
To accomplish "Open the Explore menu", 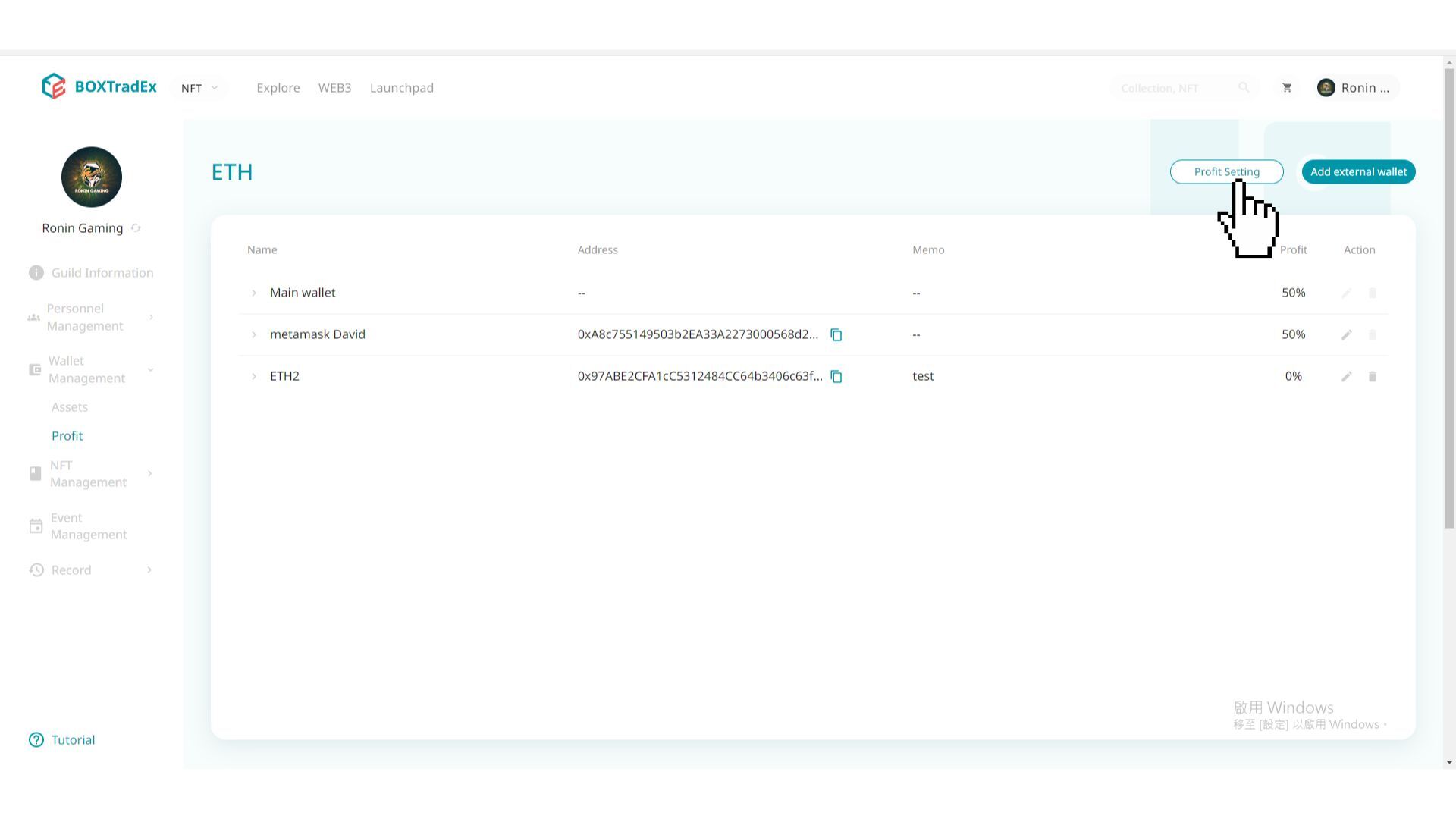I will [x=278, y=88].
